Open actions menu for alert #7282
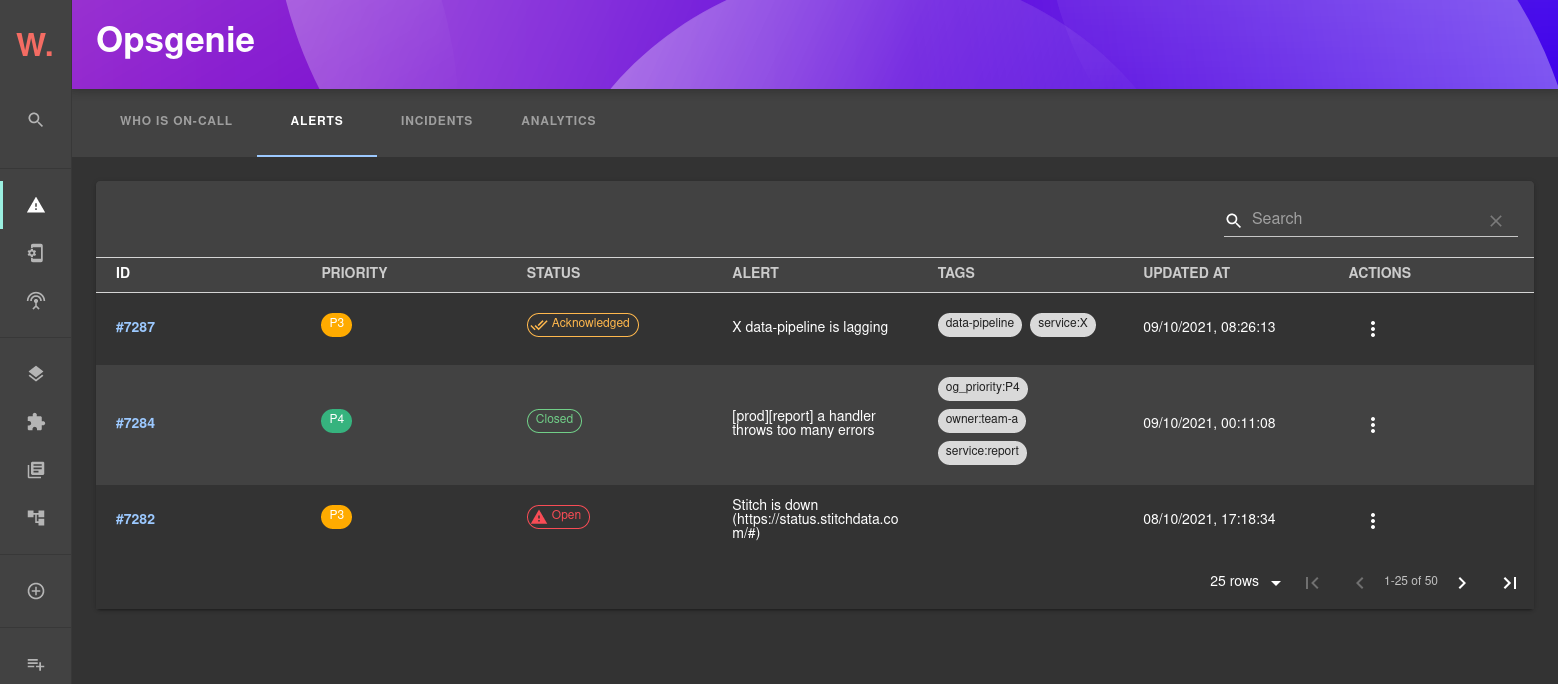Image resolution: width=1558 pixels, height=684 pixels. 1373,521
